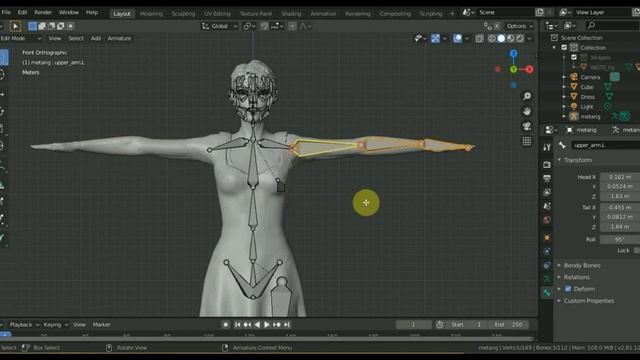This screenshot has height=360, width=640.
Task: Select the Tweak select tool icon in the header
Action: [x=15, y=26]
